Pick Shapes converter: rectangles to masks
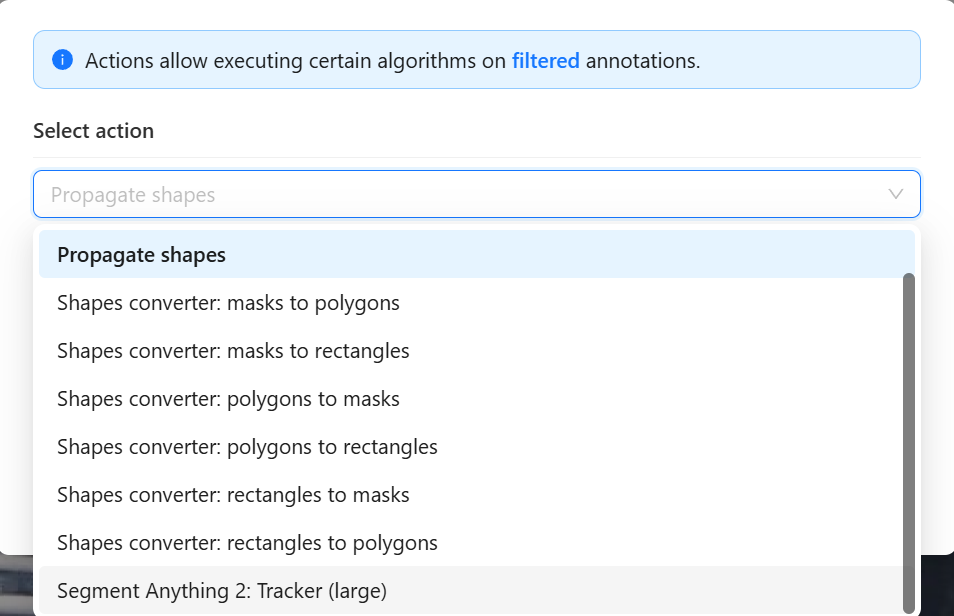 coord(233,495)
